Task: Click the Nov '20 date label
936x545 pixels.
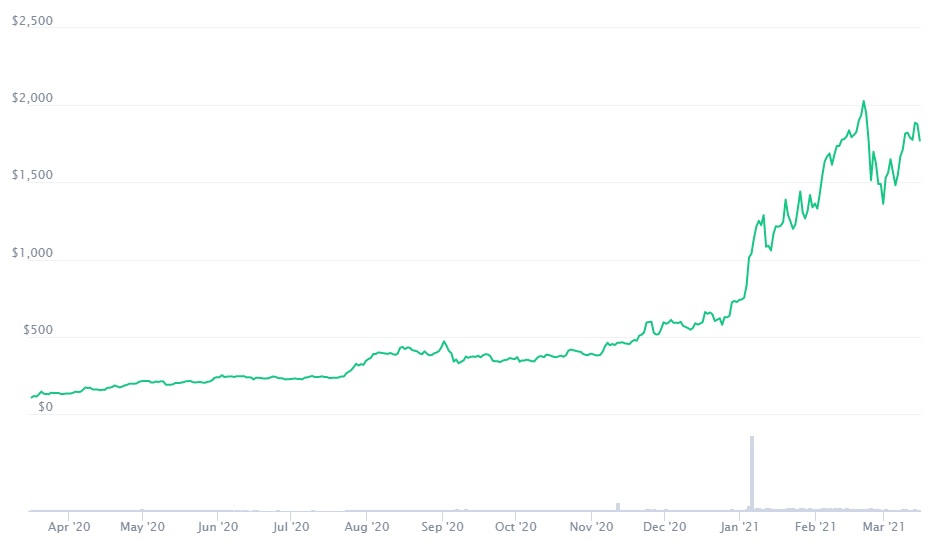Action: click(591, 526)
